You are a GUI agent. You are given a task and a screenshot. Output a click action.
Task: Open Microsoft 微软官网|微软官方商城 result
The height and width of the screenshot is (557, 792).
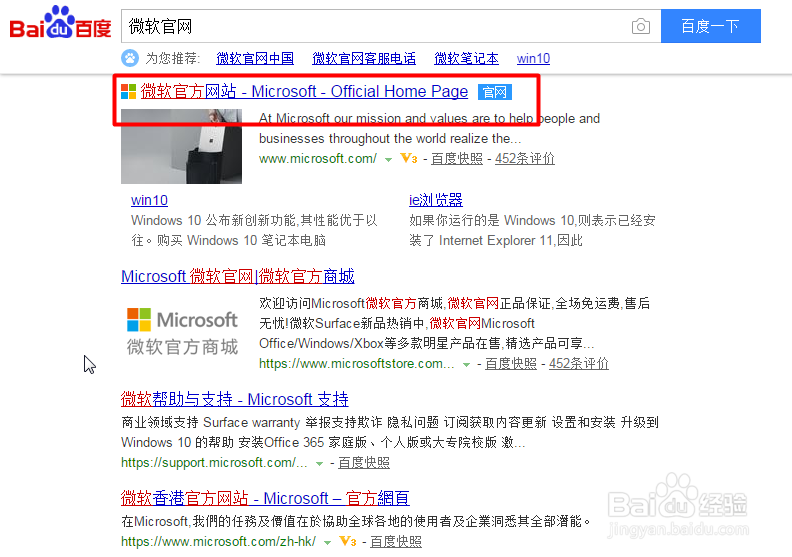click(x=238, y=276)
